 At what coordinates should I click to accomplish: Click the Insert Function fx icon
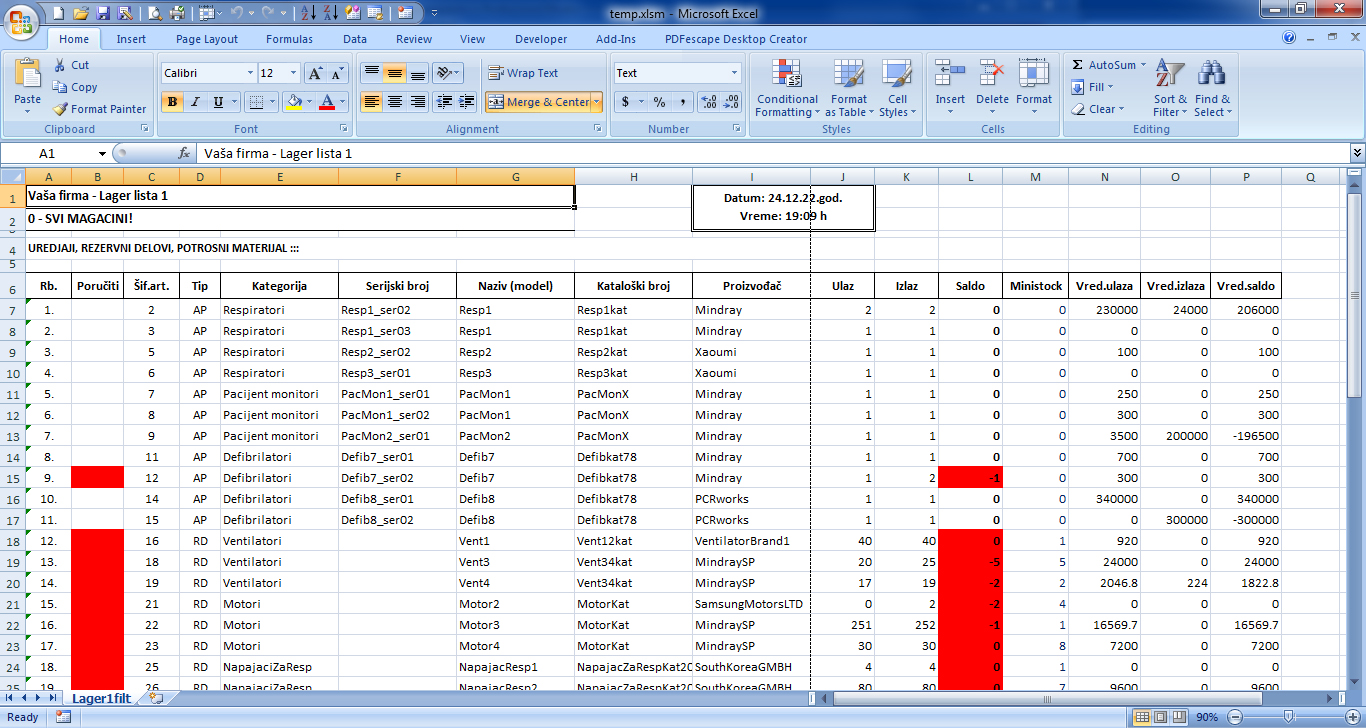[184, 154]
